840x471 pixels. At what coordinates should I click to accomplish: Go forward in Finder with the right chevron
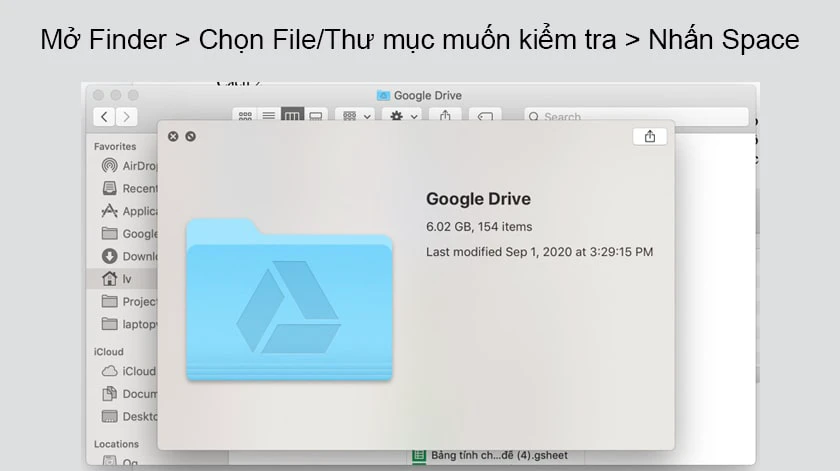pos(126,117)
